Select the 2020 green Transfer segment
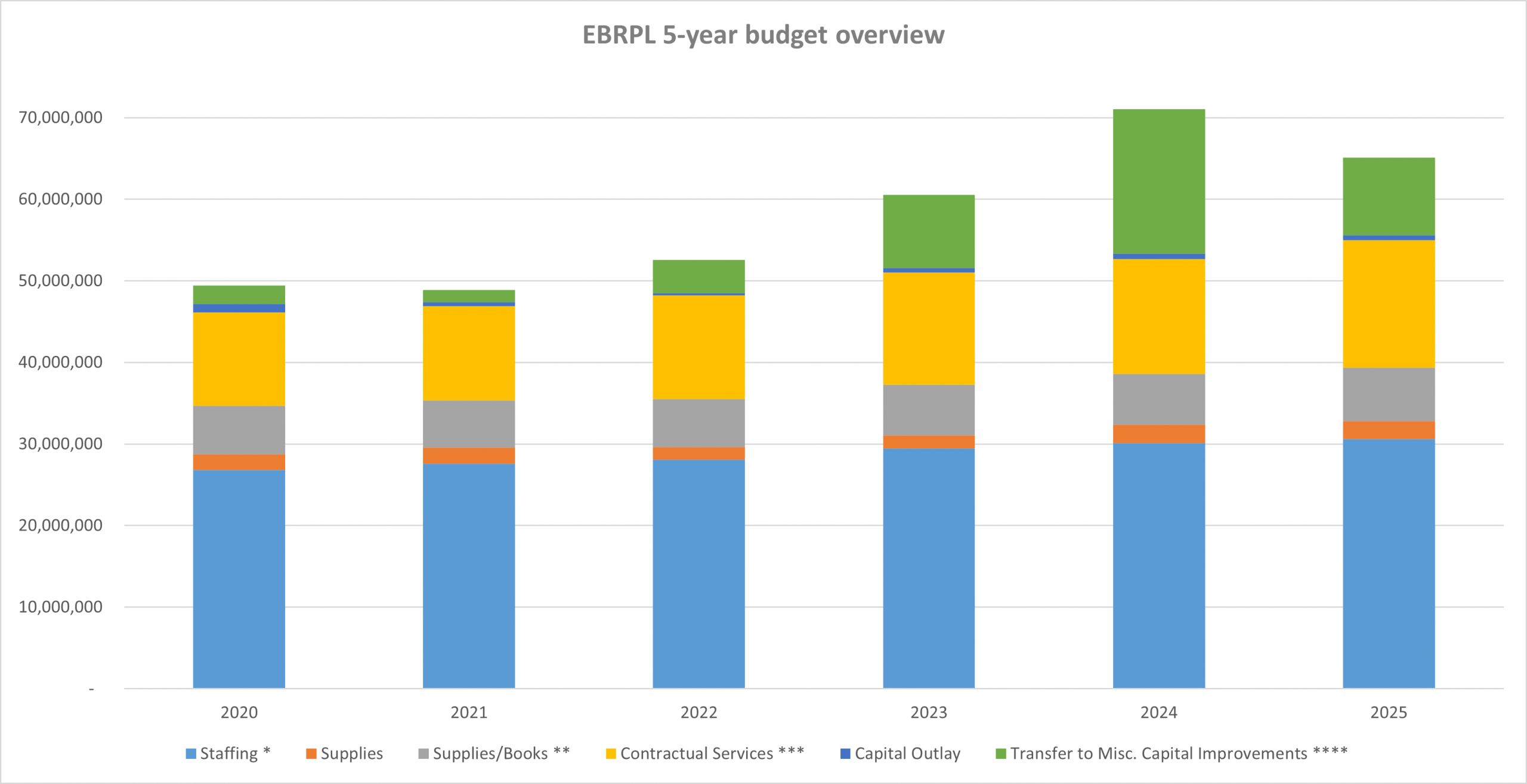This screenshot has height=784, width=1527. coord(239,295)
